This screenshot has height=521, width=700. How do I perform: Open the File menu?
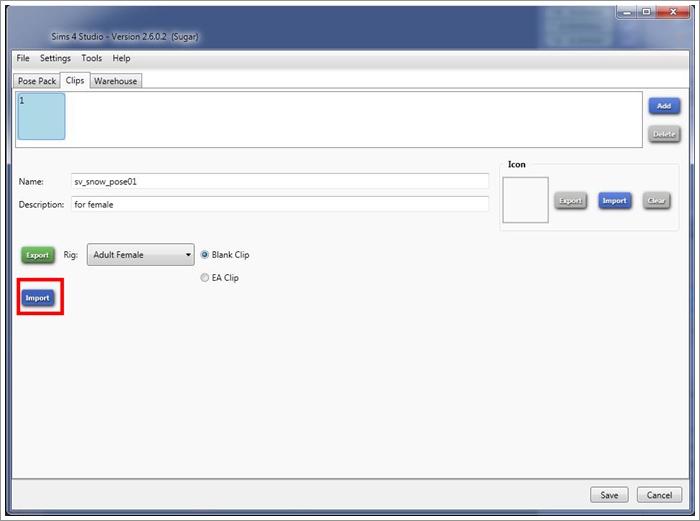23,59
